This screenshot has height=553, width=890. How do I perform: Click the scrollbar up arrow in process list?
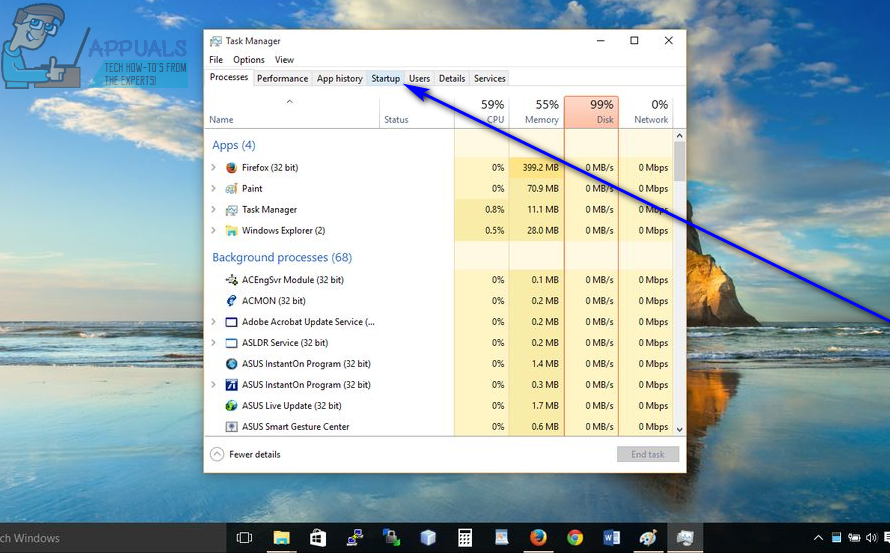coord(679,136)
